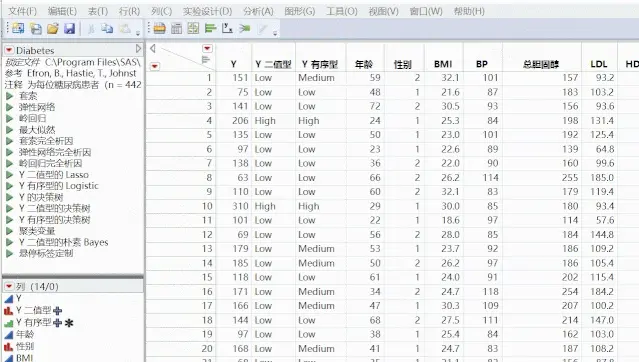Viewport: 639px width, 362px height.
Task: Click the JMP home window toolbar icon
Action: (18, 29)
